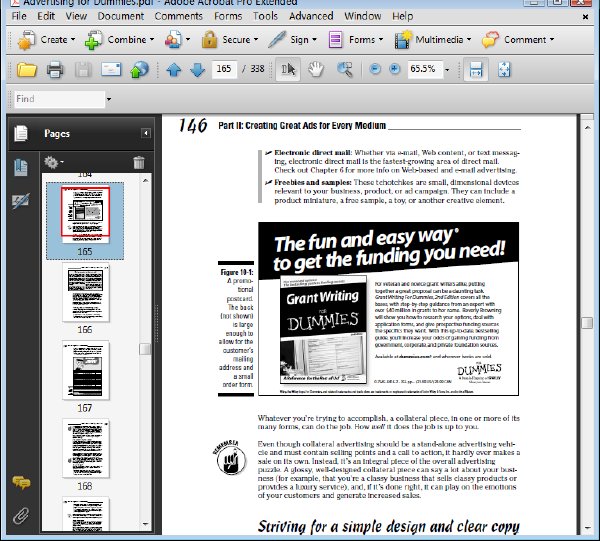Select page 166 thumbnail
This screenshot has height=541, width=600.
[x=85, y=293]
